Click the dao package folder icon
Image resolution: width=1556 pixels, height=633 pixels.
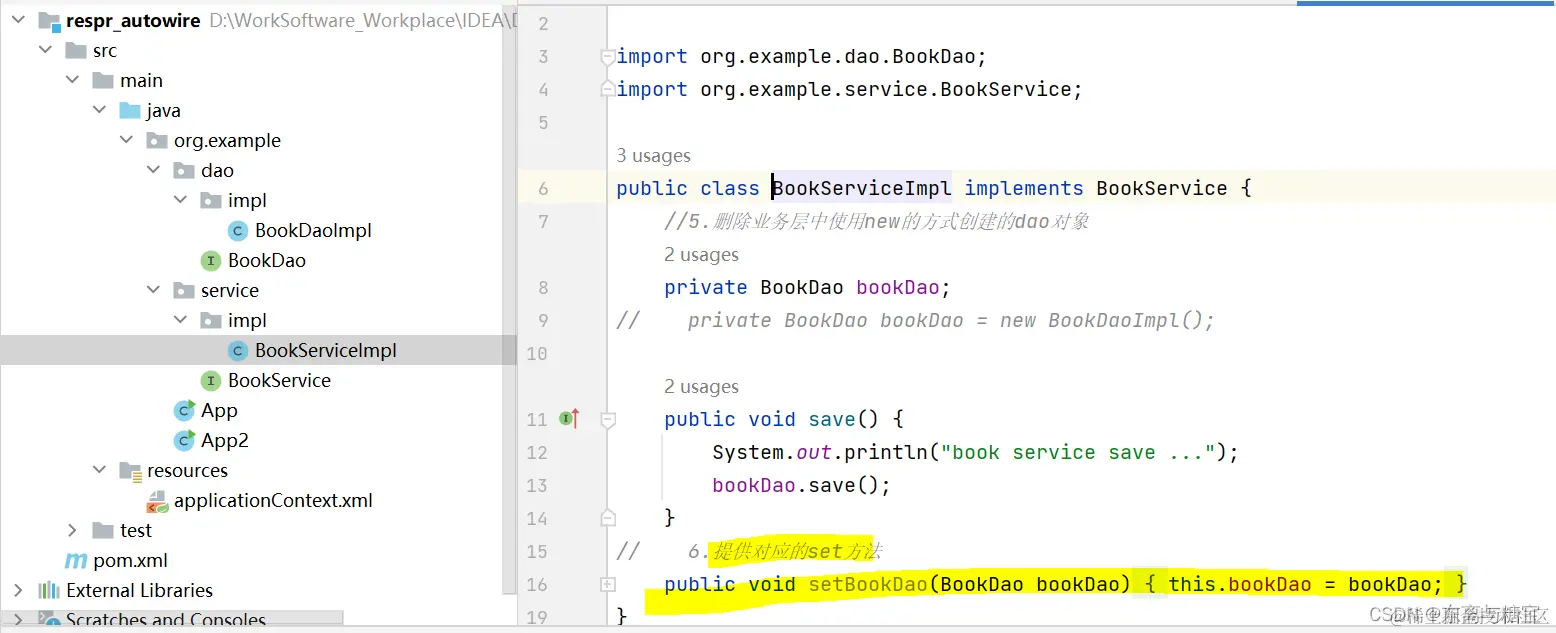(x=184, y=170)
